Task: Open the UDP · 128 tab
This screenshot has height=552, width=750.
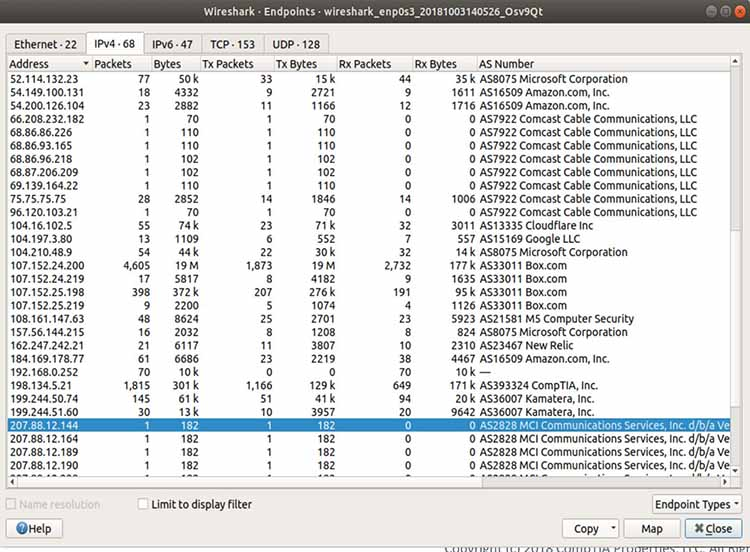Action: tap(296, 44)
